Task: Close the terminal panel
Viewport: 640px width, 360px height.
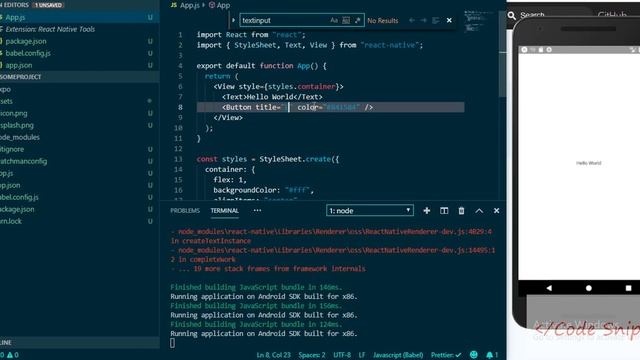Action: point(496,211)
